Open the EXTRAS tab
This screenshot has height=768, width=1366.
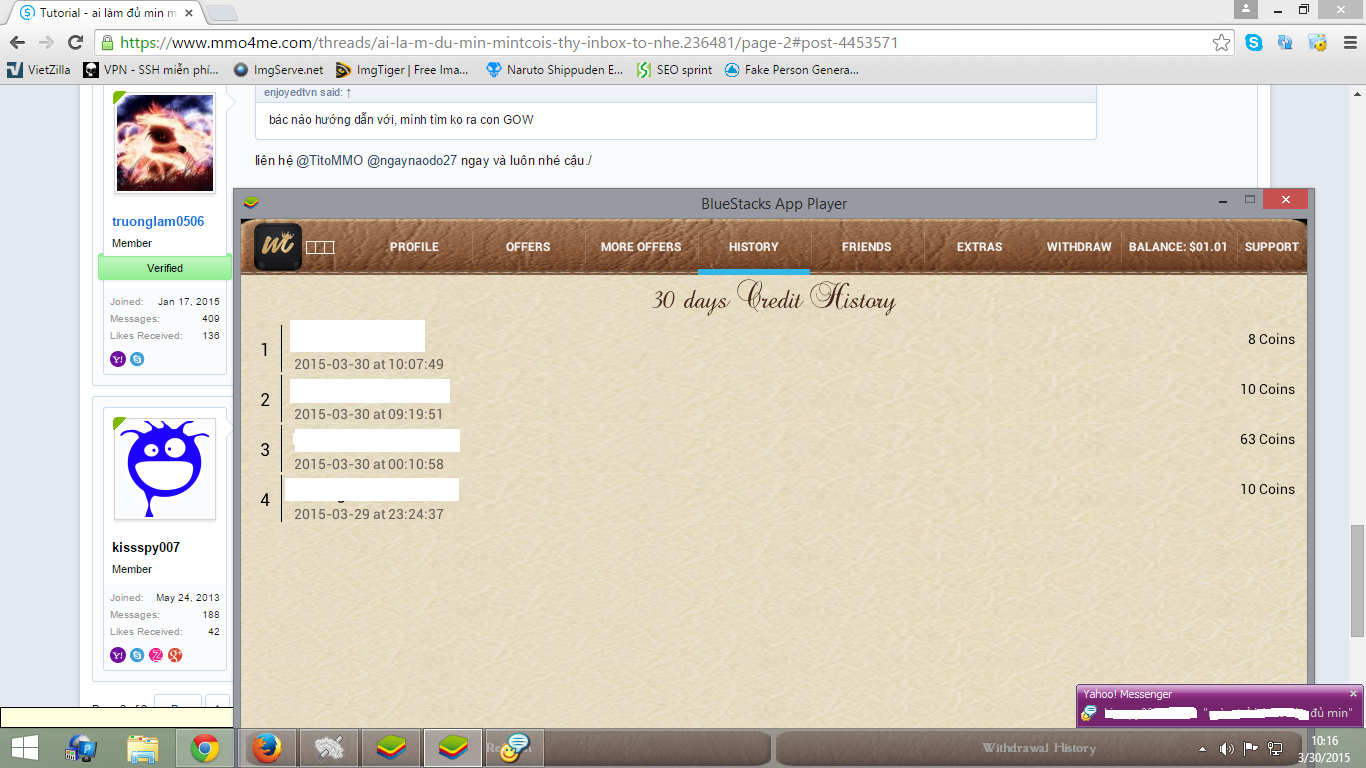click(979, 247)
